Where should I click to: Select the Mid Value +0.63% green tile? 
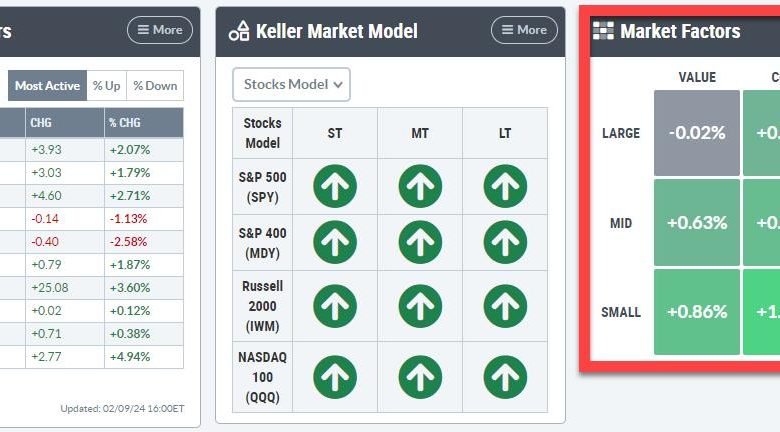click(697, 222)
